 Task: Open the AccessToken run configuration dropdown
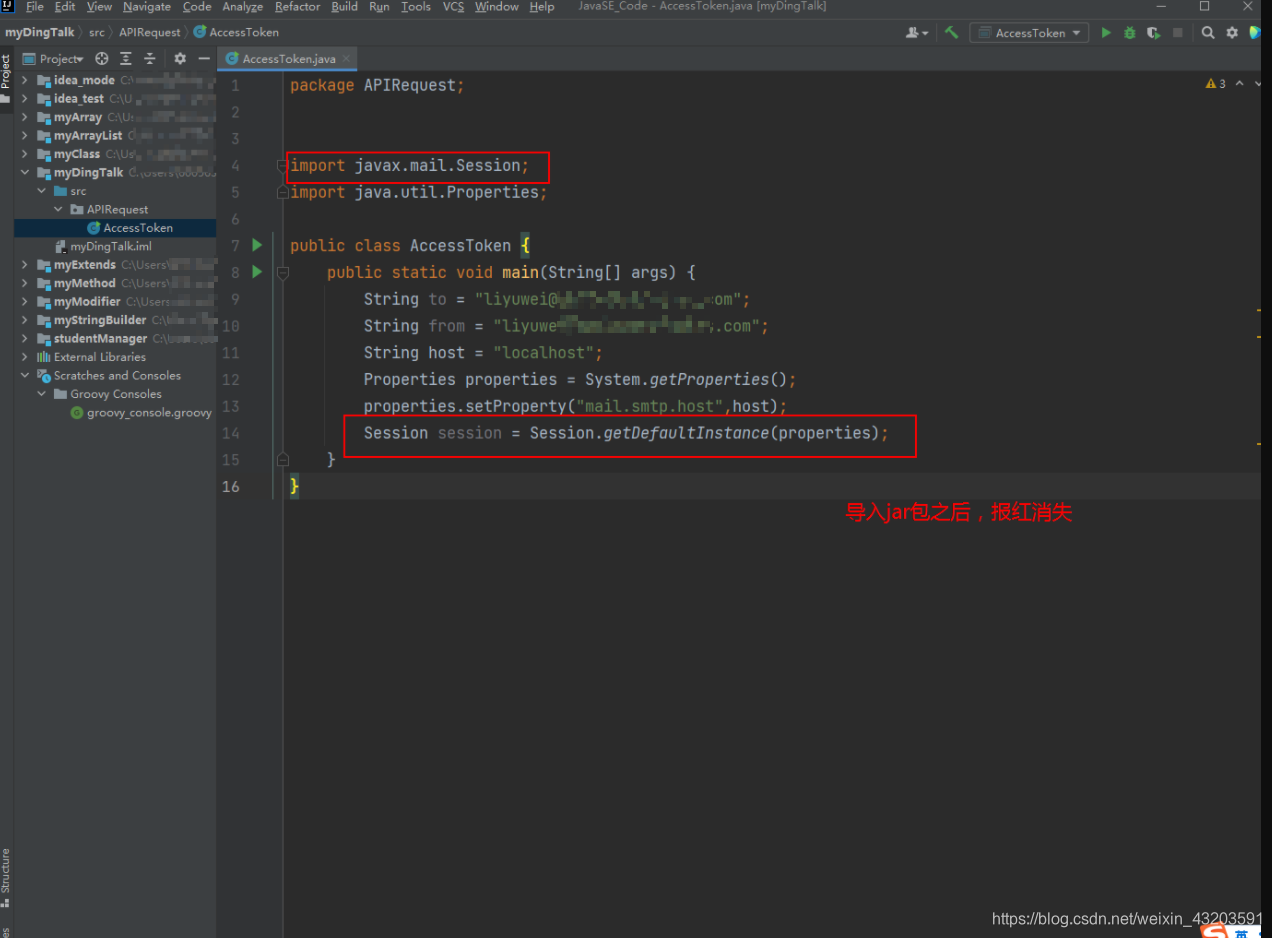coord(1029,33)
